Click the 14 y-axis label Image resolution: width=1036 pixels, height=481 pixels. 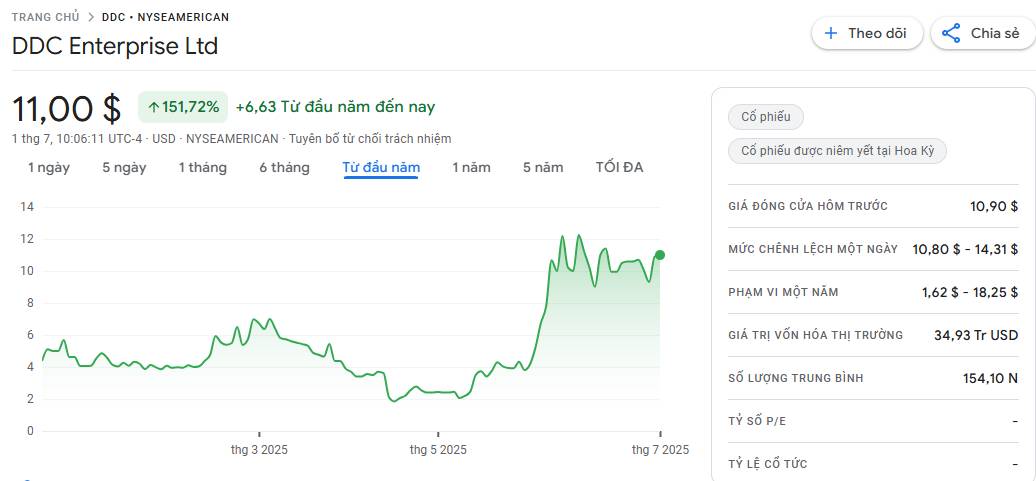point(27,207)
